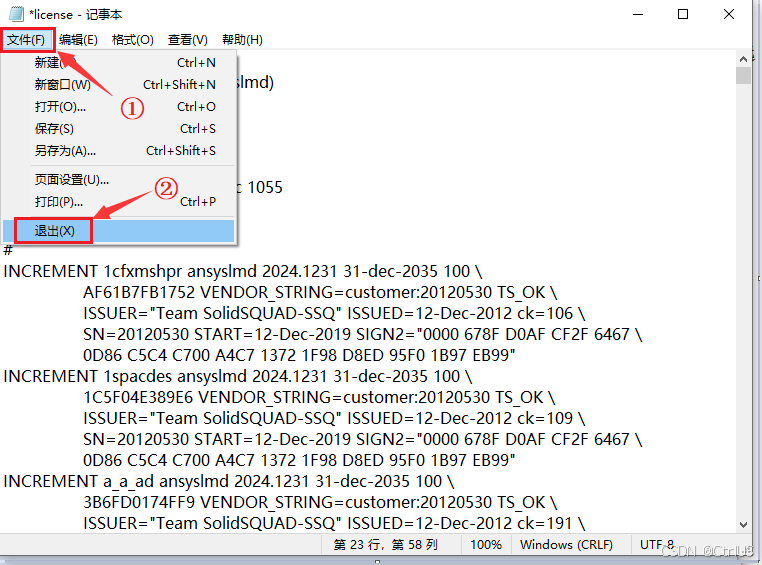Click the 100% zoom status entry

[x=486, y=545]
